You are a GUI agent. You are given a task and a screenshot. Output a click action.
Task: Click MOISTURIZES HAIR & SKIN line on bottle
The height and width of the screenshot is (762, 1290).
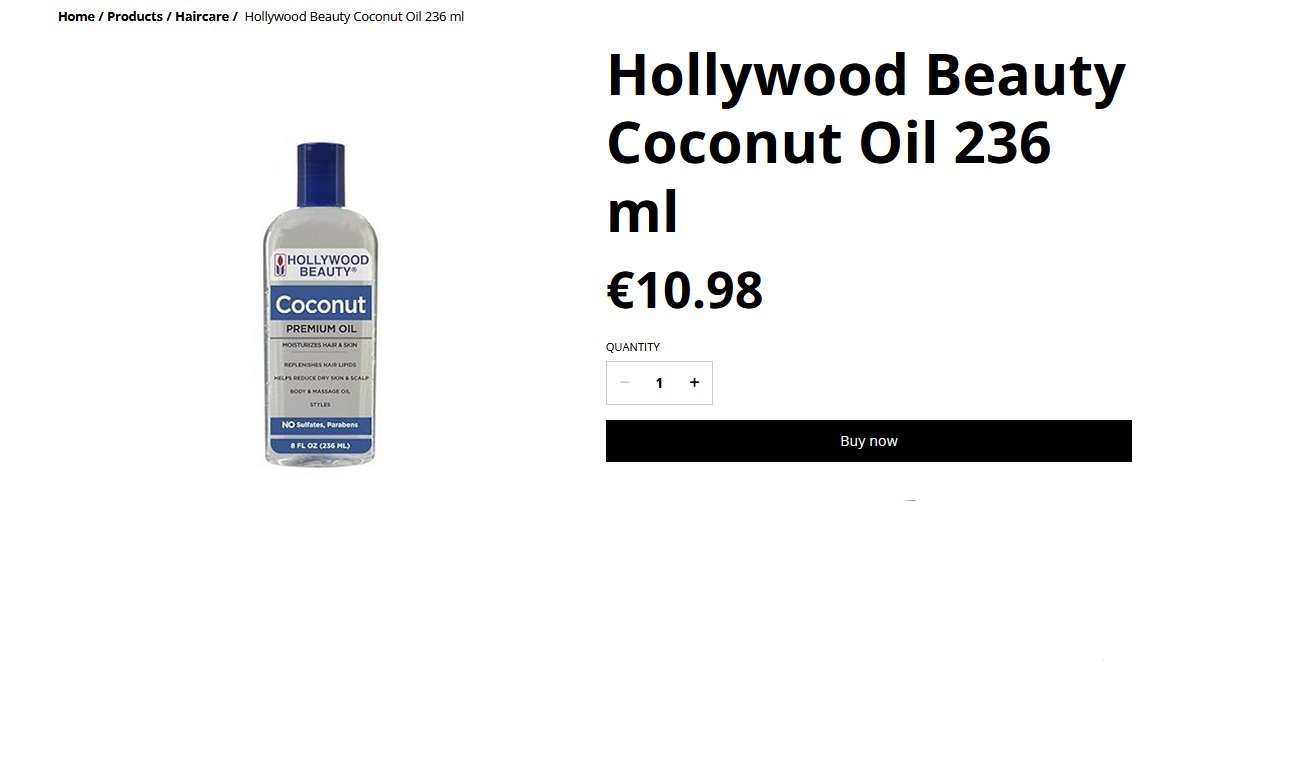pyautogui.click(x=321, y=344)
